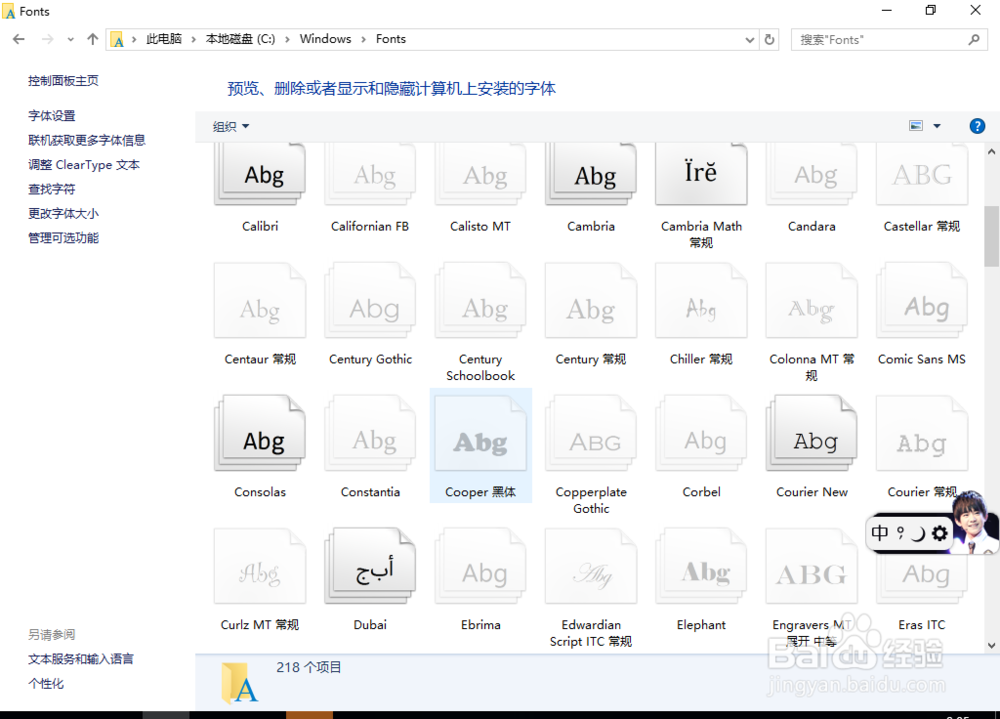Viewport: 1000px width, 719px height.
Task: Select the Copperplate Gothic font icon
Action: pos(591,433)
